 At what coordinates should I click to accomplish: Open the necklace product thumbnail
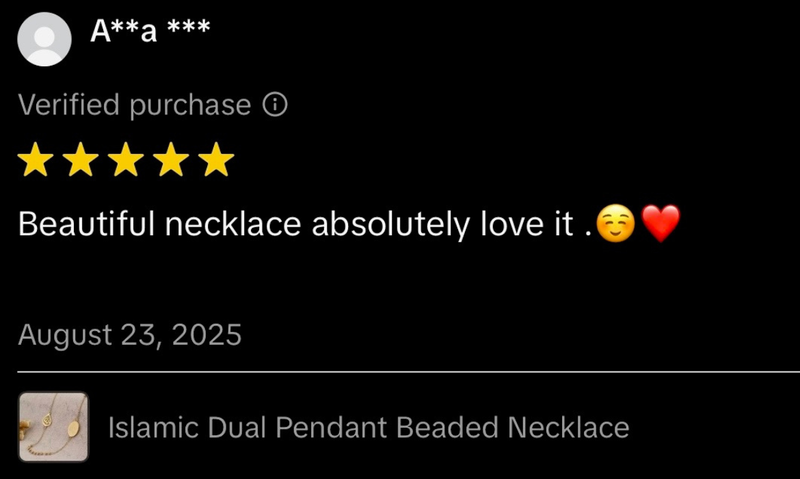pos(54,427)
